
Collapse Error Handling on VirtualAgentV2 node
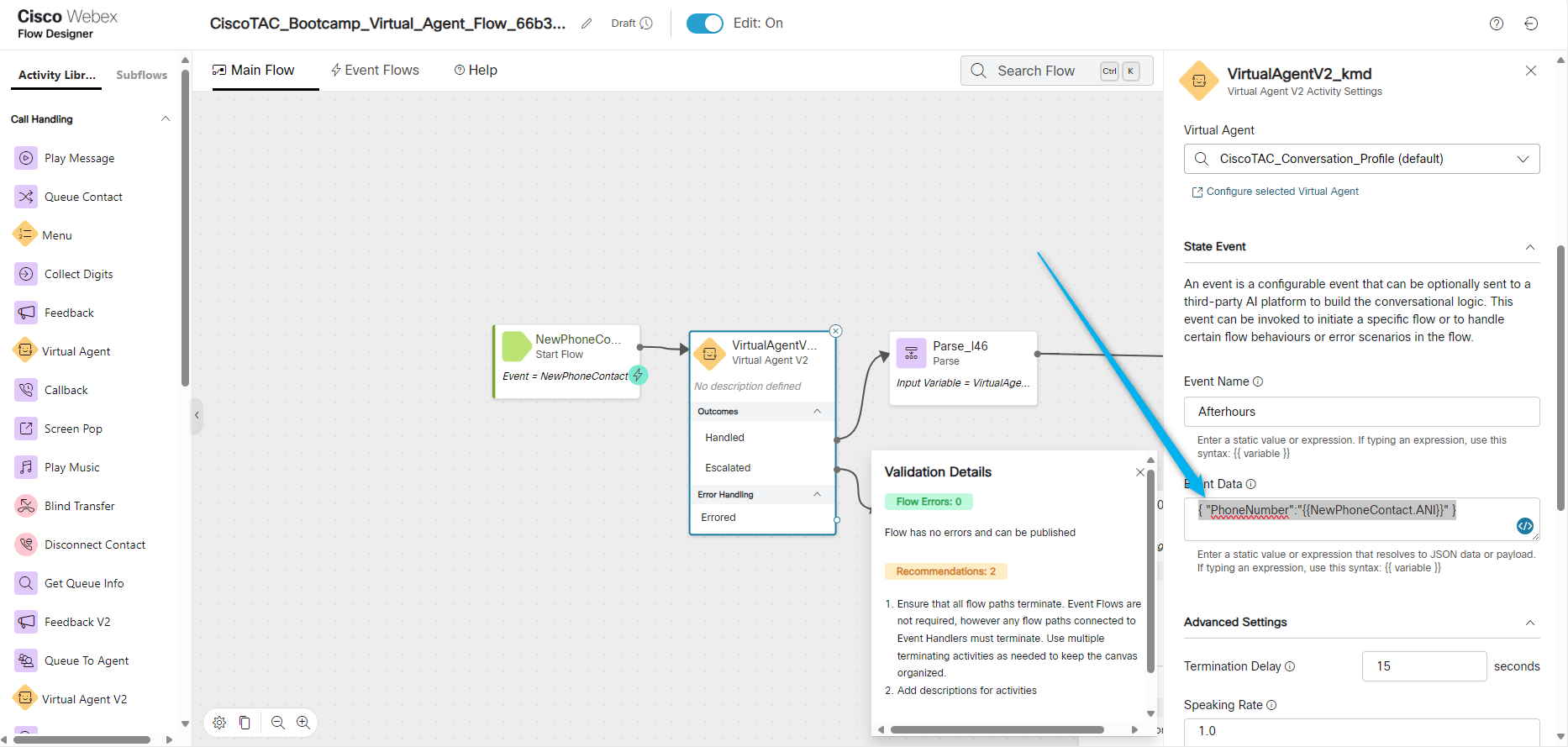pos(817,495)
